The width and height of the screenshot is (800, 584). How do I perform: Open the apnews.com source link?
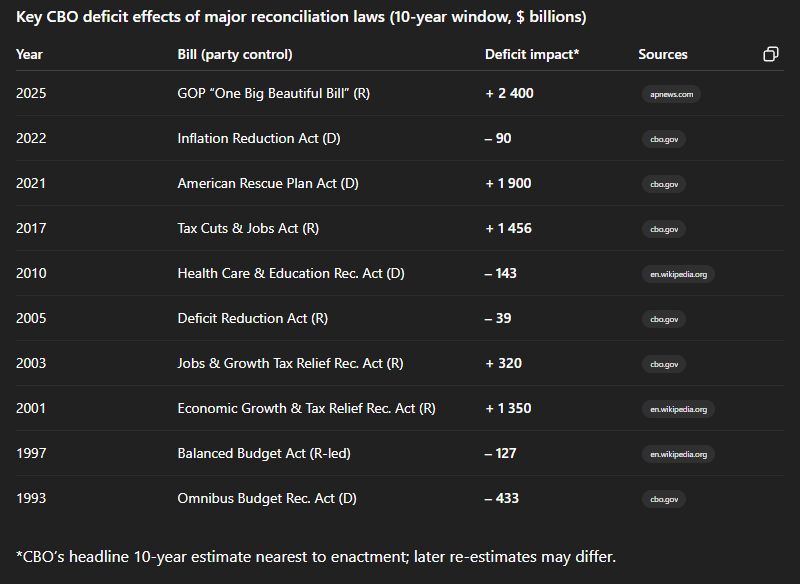coord(670,94)
